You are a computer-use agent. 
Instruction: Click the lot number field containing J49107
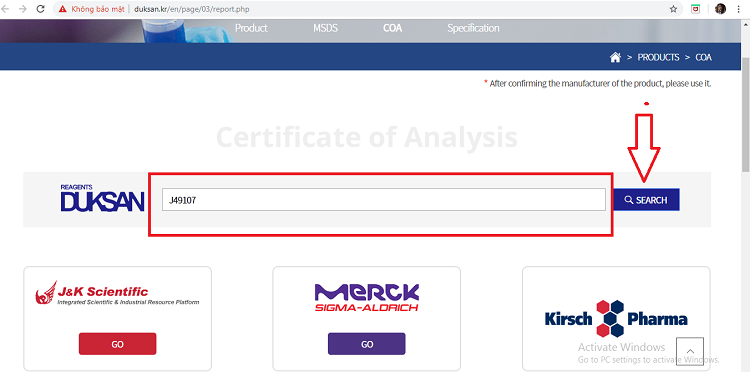click(384, 200)
